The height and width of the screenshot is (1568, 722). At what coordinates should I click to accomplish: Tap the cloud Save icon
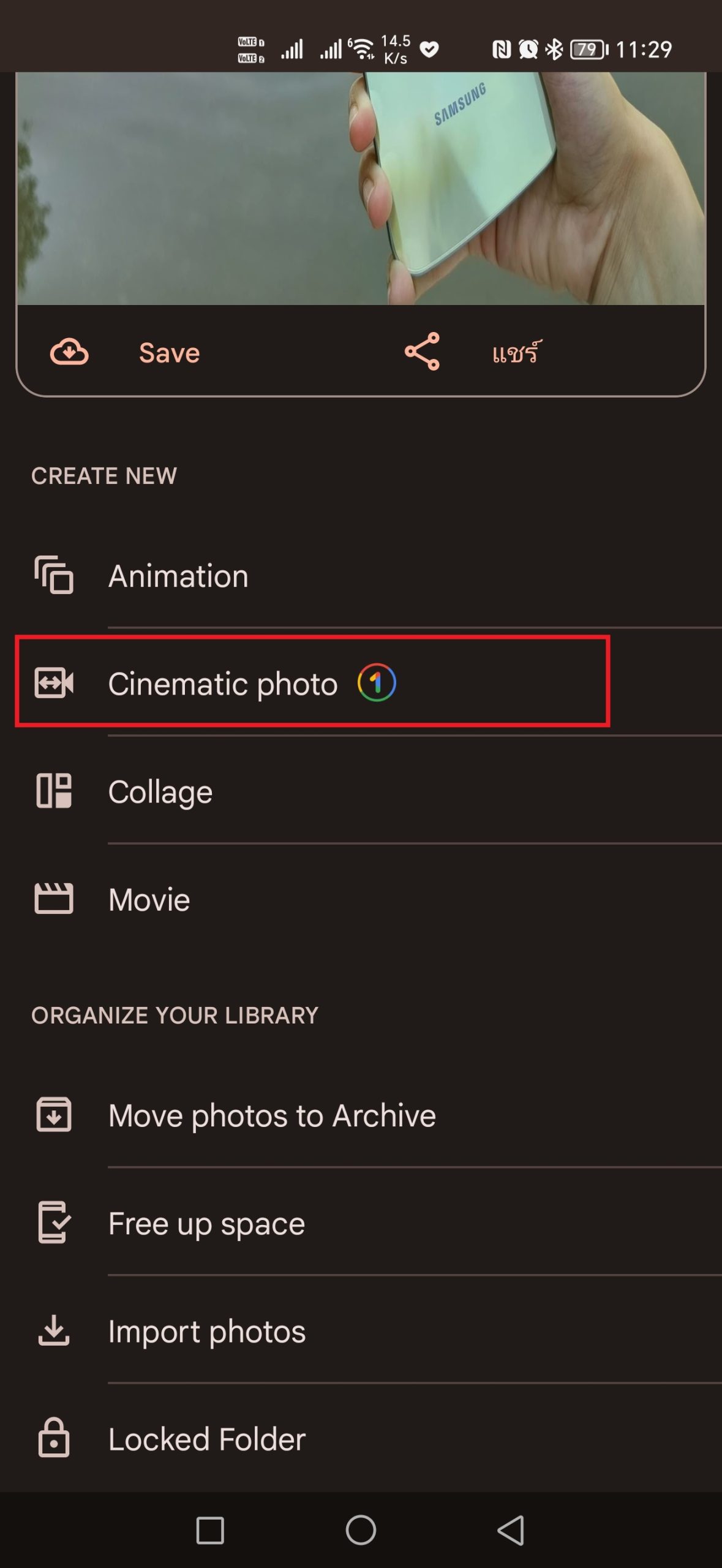69,352
